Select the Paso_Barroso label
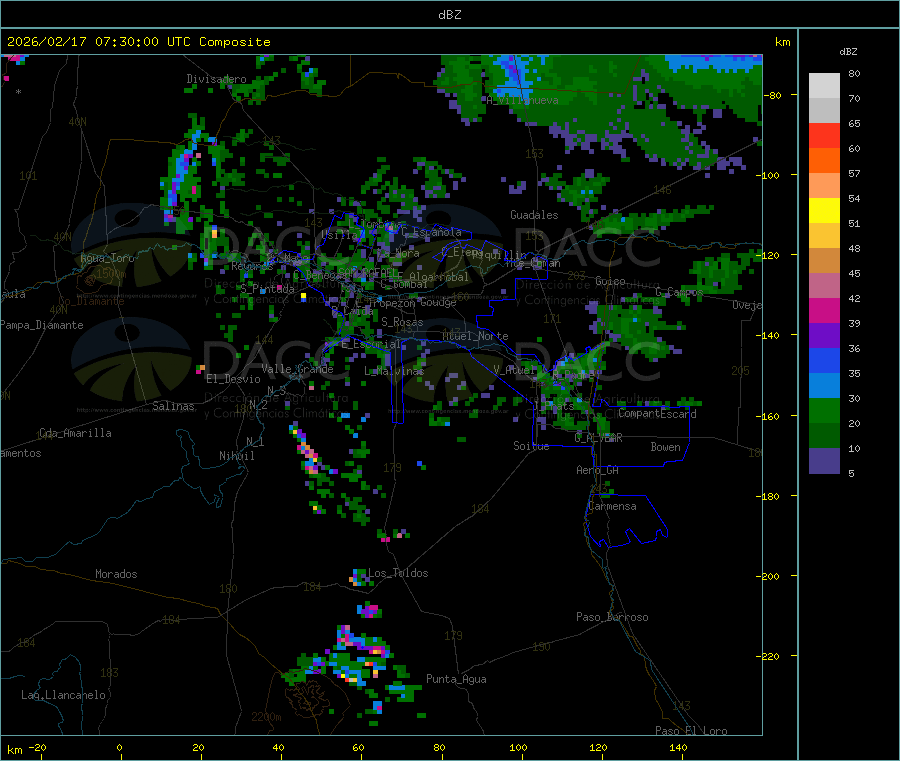Image resolution: width=900 pixels, height=761 pixels. 612,618
